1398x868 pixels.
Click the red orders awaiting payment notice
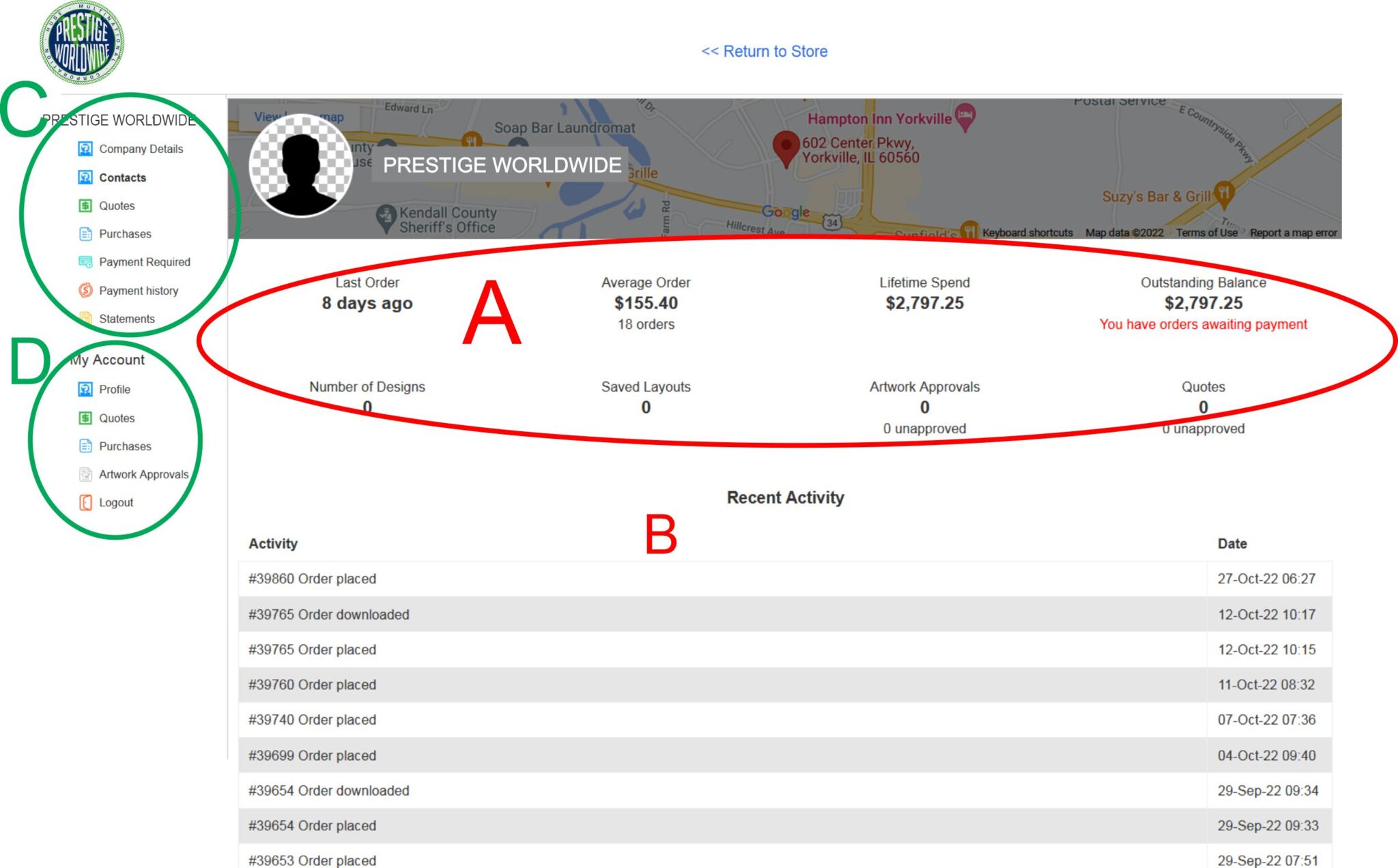(1203, 325)
